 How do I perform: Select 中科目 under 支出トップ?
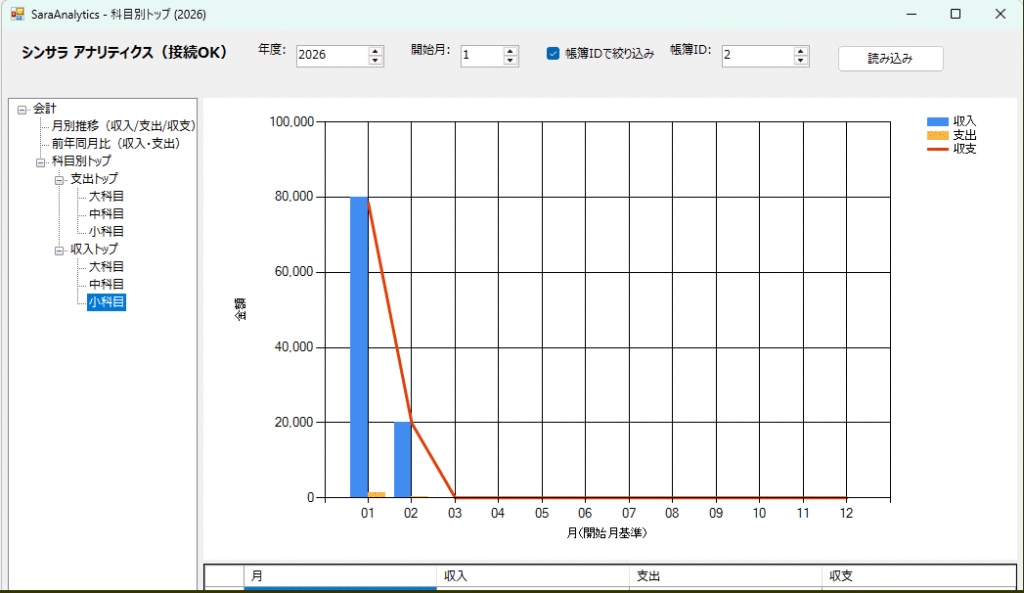coord(106,214)
